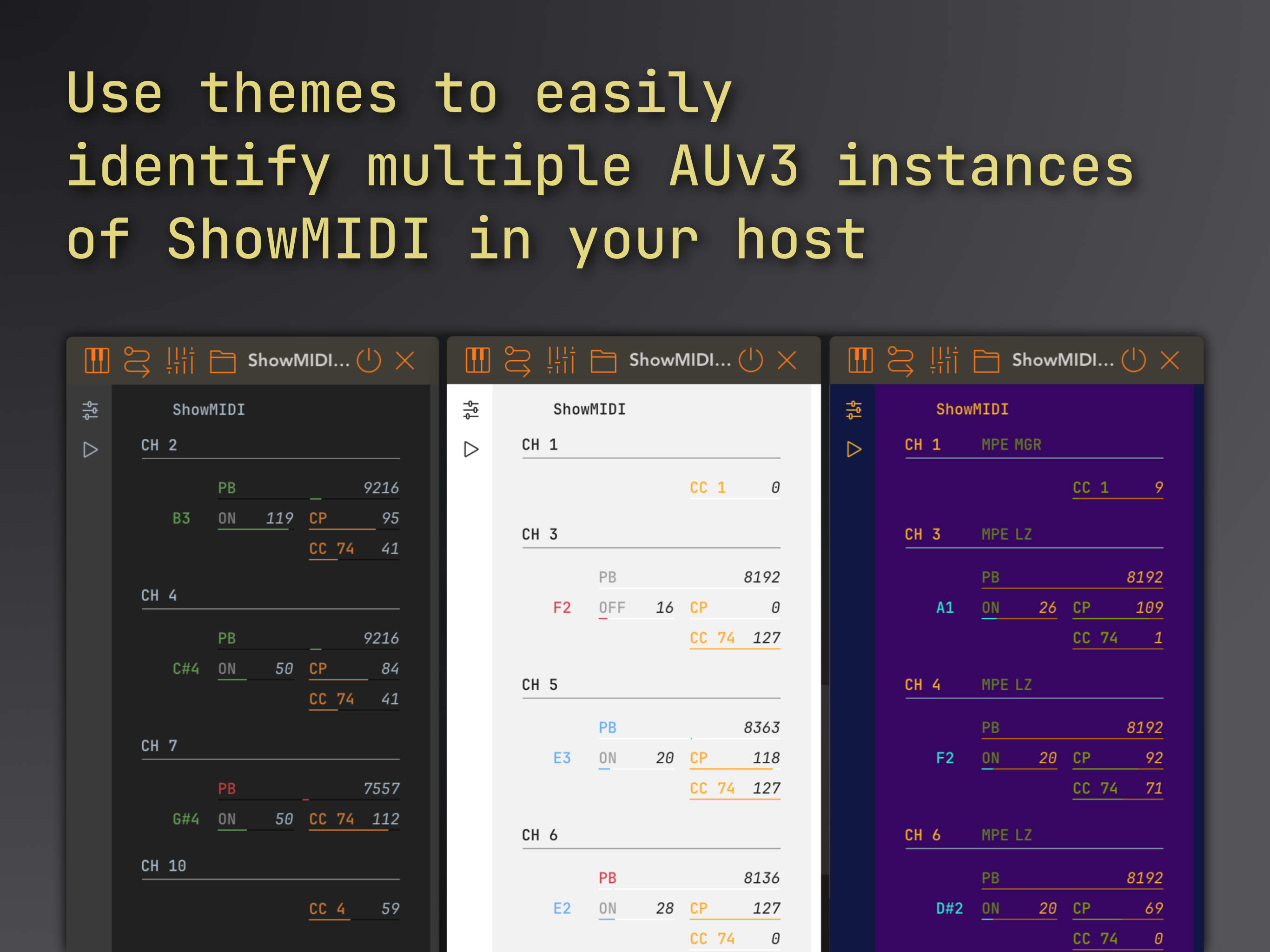The width and height of the screenshot is (1270, 952).
Task: Toggle the power button in the dark window
Action: click(x=369, y=361)
